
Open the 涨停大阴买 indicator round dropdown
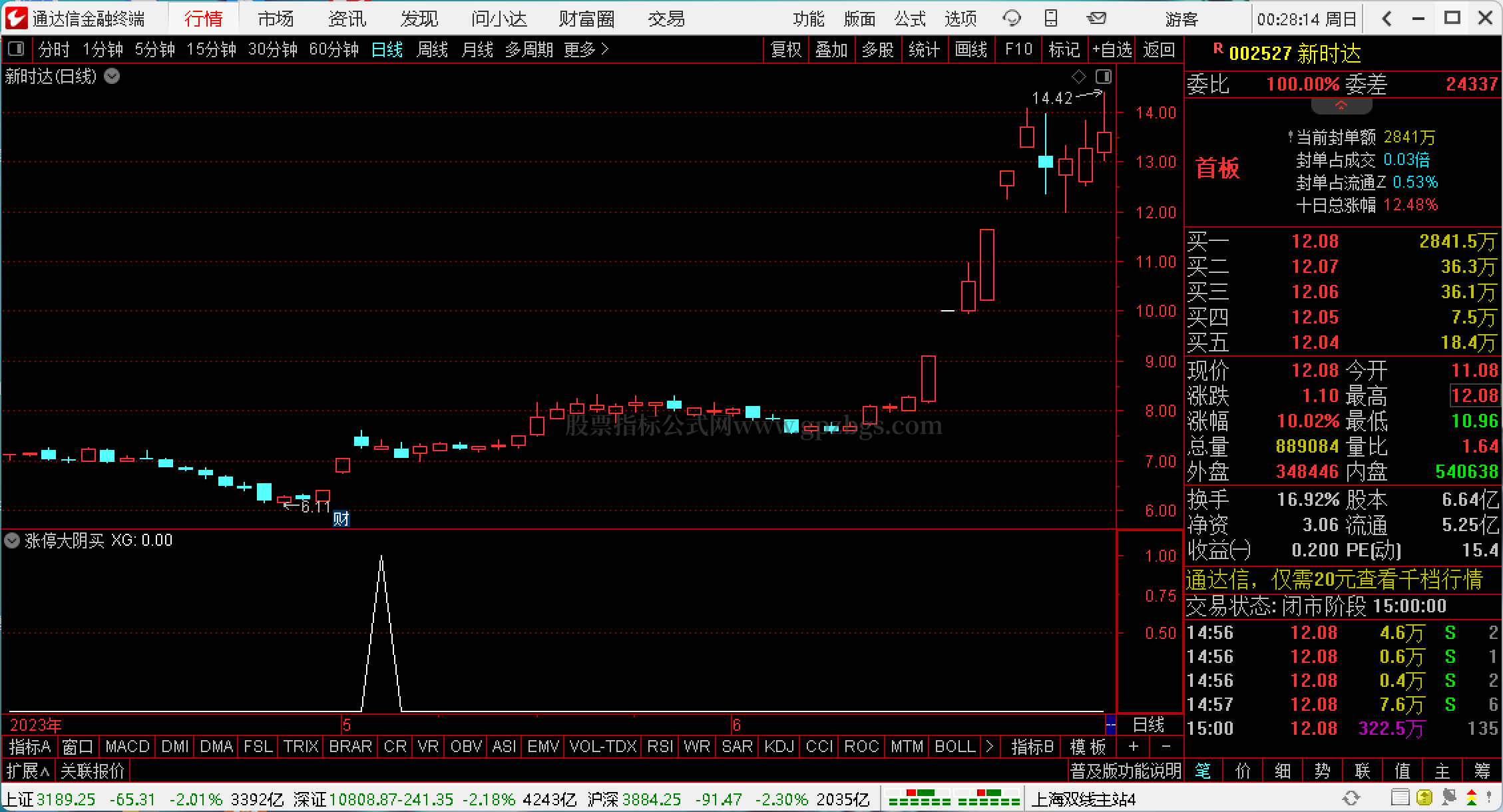click(x=12, y=540)
